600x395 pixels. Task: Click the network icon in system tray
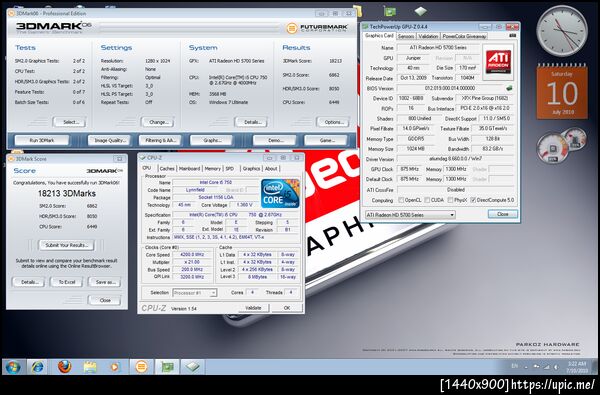pos(546,367)
